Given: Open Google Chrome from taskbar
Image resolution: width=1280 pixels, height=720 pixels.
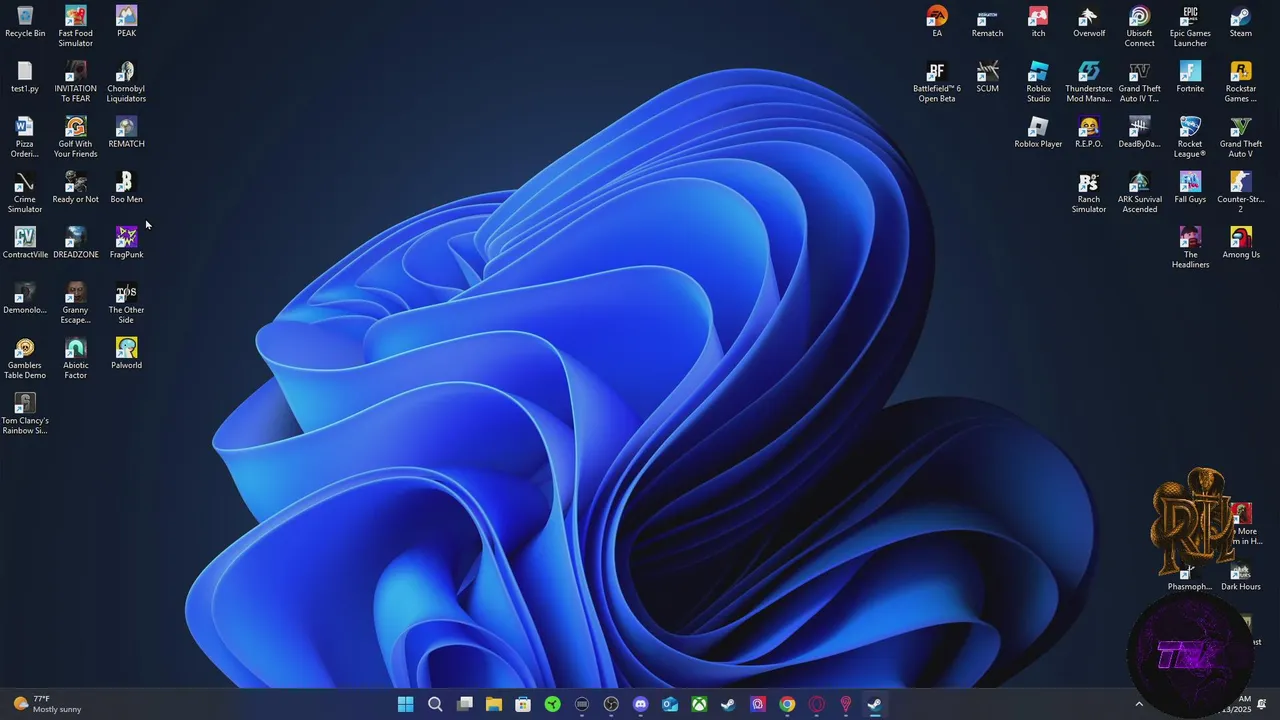Looking at the screenshot, I should click(x=787, y=704).
